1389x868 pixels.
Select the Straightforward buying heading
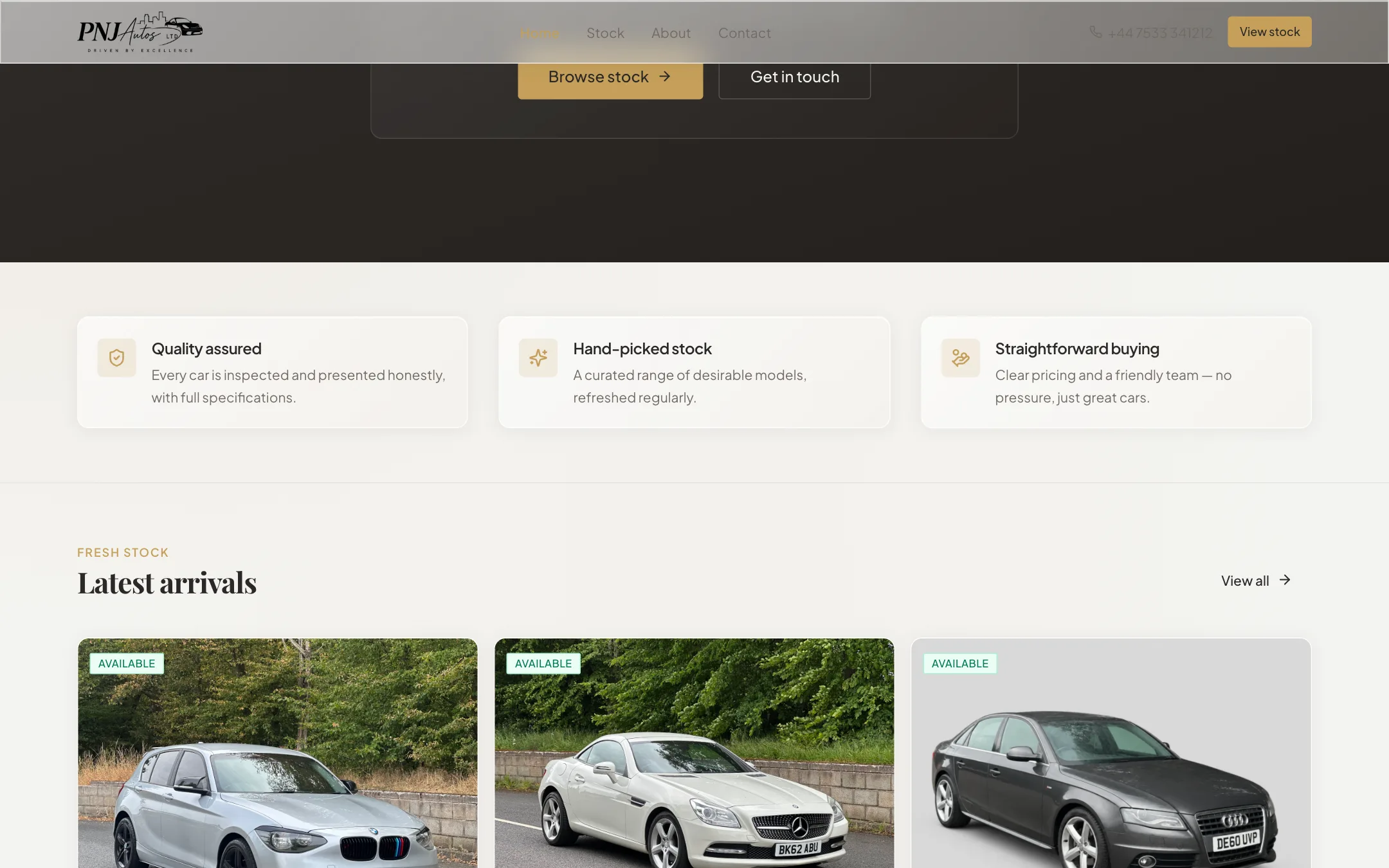pos(1077,349)
